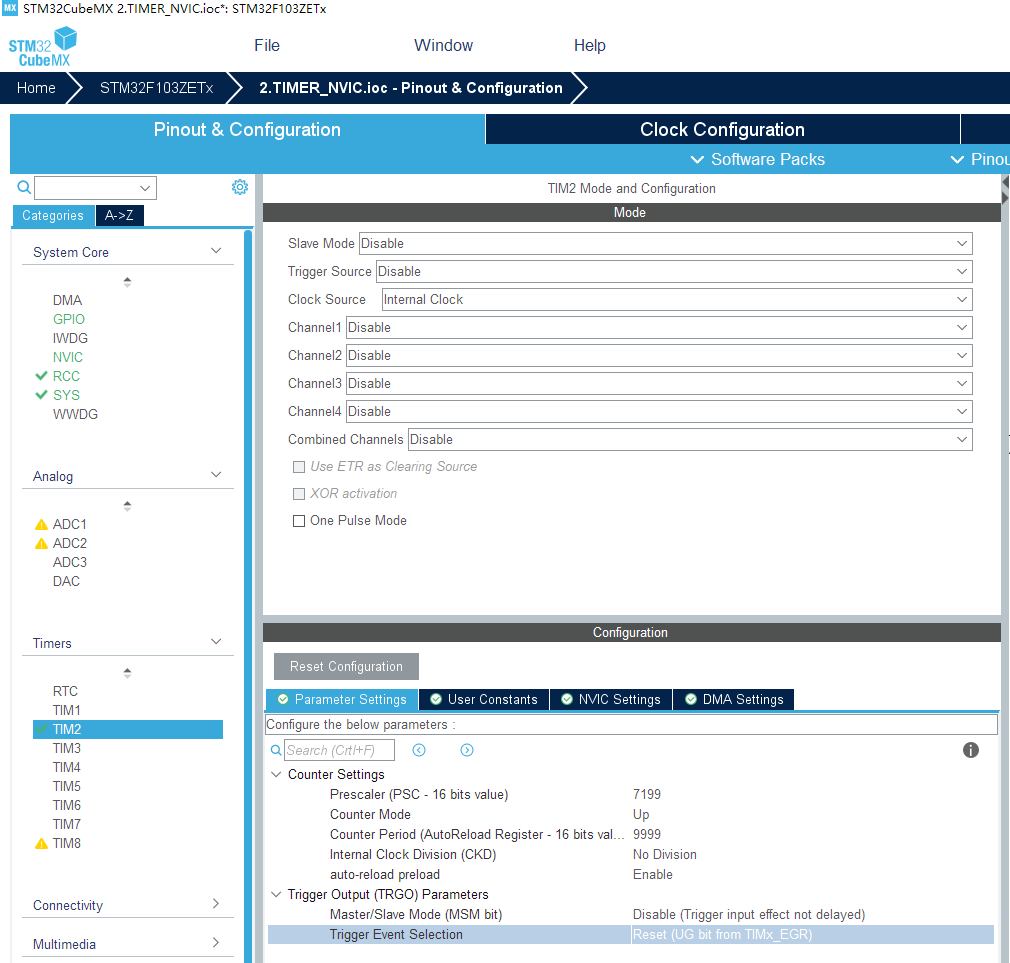1010x963 pixels.
Task: Click the auto-reload preload Enable value
Action: click(653, 874)
